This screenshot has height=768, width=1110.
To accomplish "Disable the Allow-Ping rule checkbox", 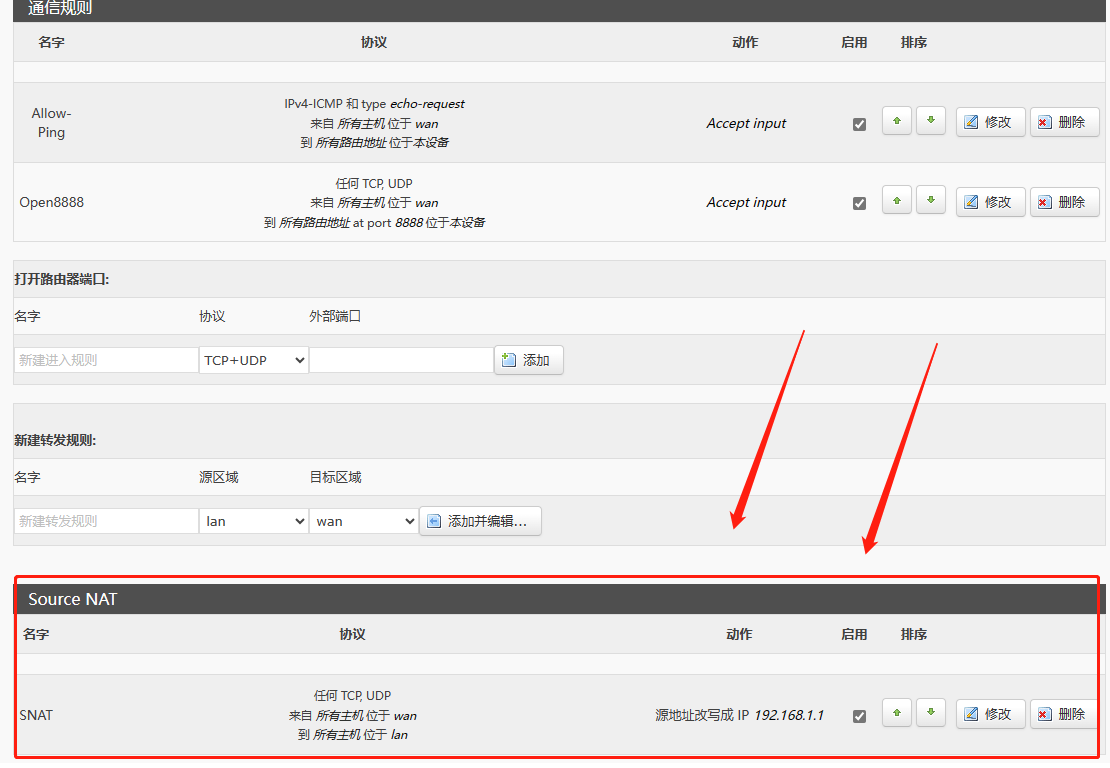I will (x=859, y=124).
